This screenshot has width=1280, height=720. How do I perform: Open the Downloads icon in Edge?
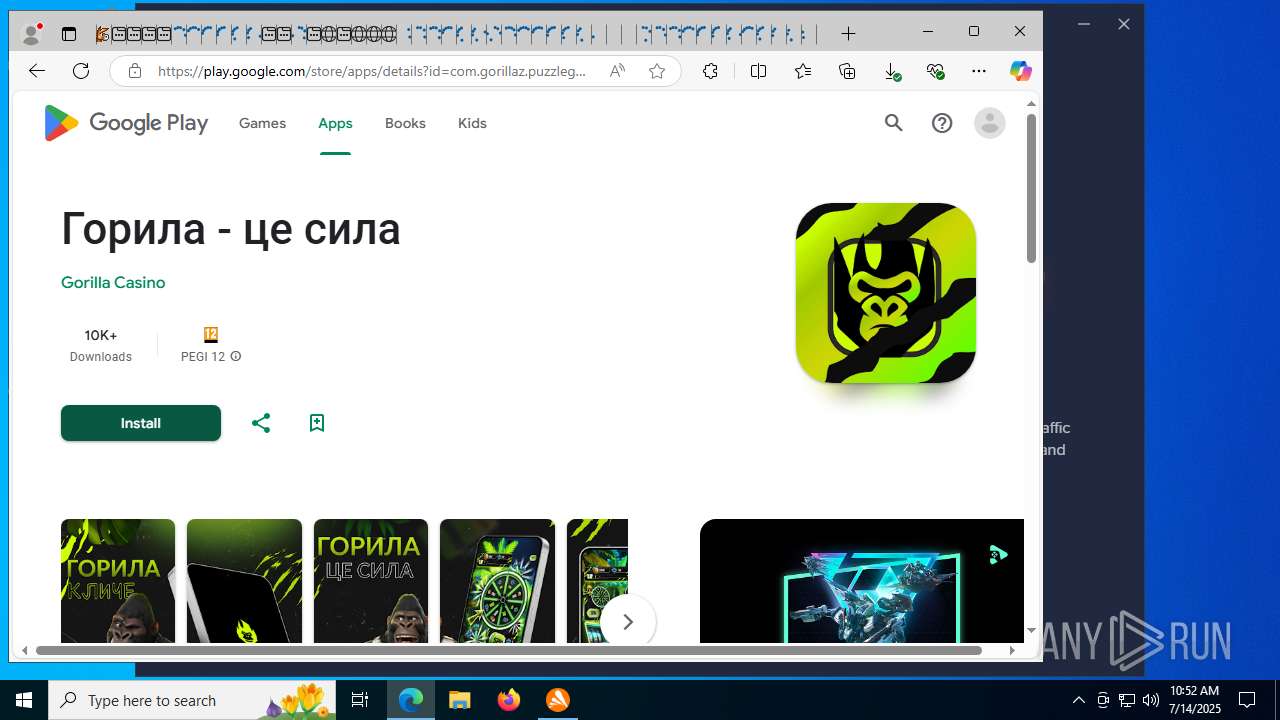coord(892,71)
